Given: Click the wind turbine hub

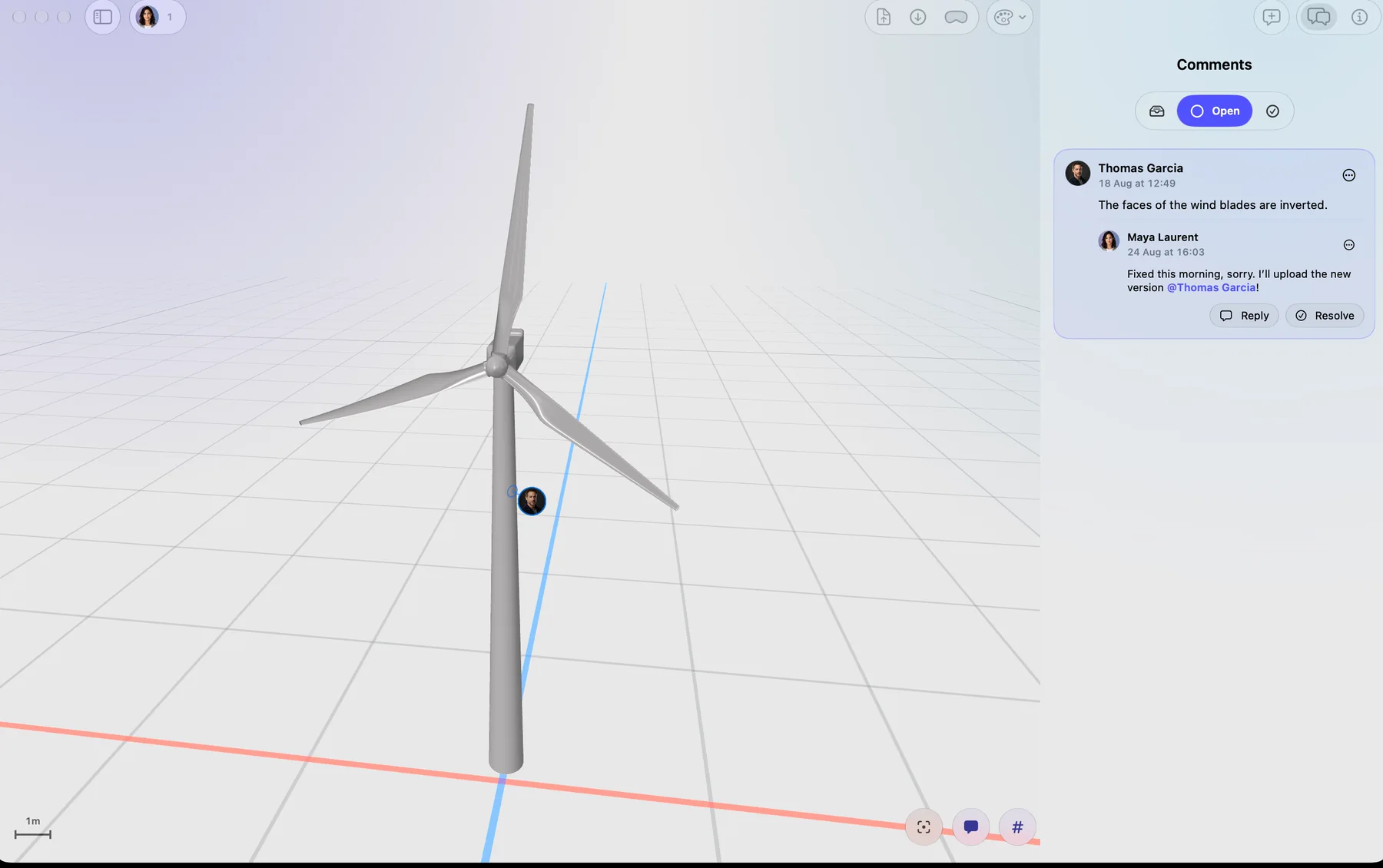Looking at the screenshot, I should [496, 366].
